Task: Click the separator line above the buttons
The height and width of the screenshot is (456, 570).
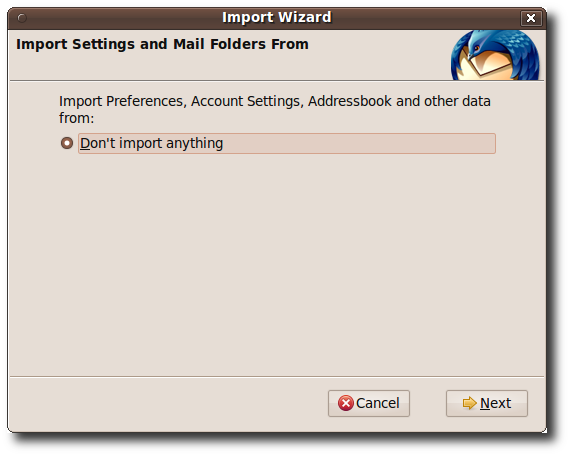Action: coord(277,376)
